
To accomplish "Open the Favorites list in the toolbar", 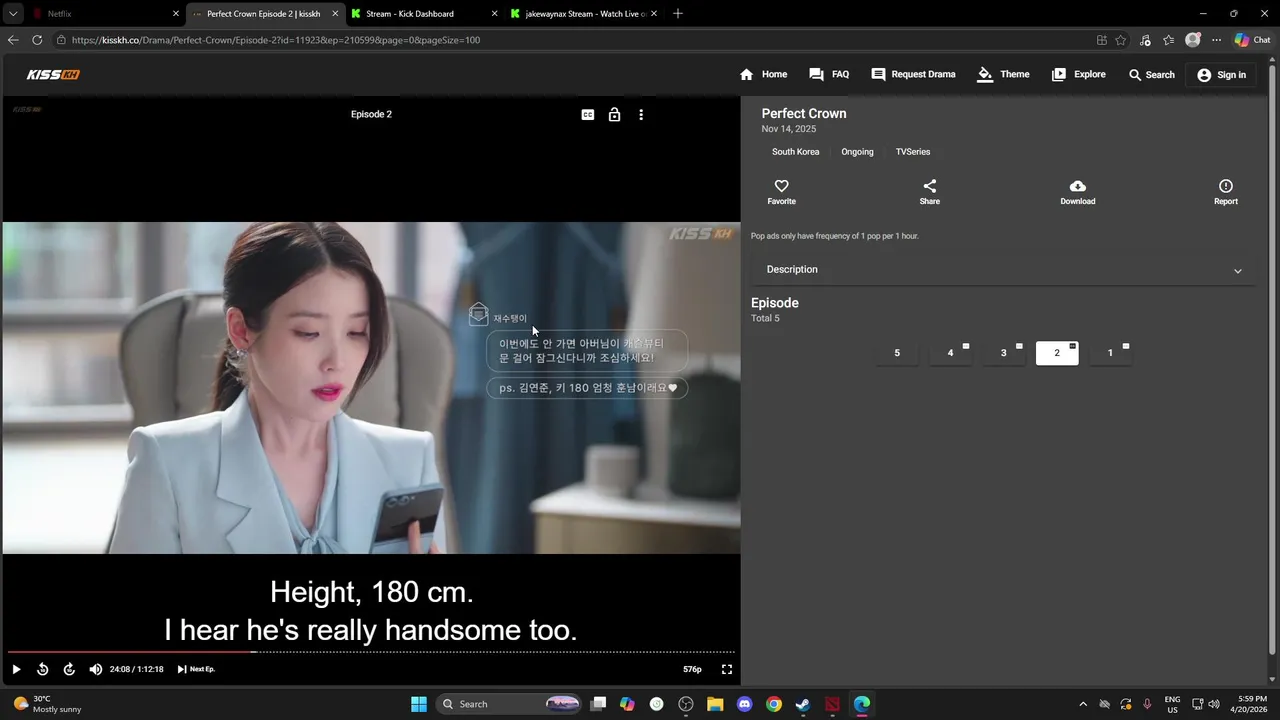I will pos(1168,40).
